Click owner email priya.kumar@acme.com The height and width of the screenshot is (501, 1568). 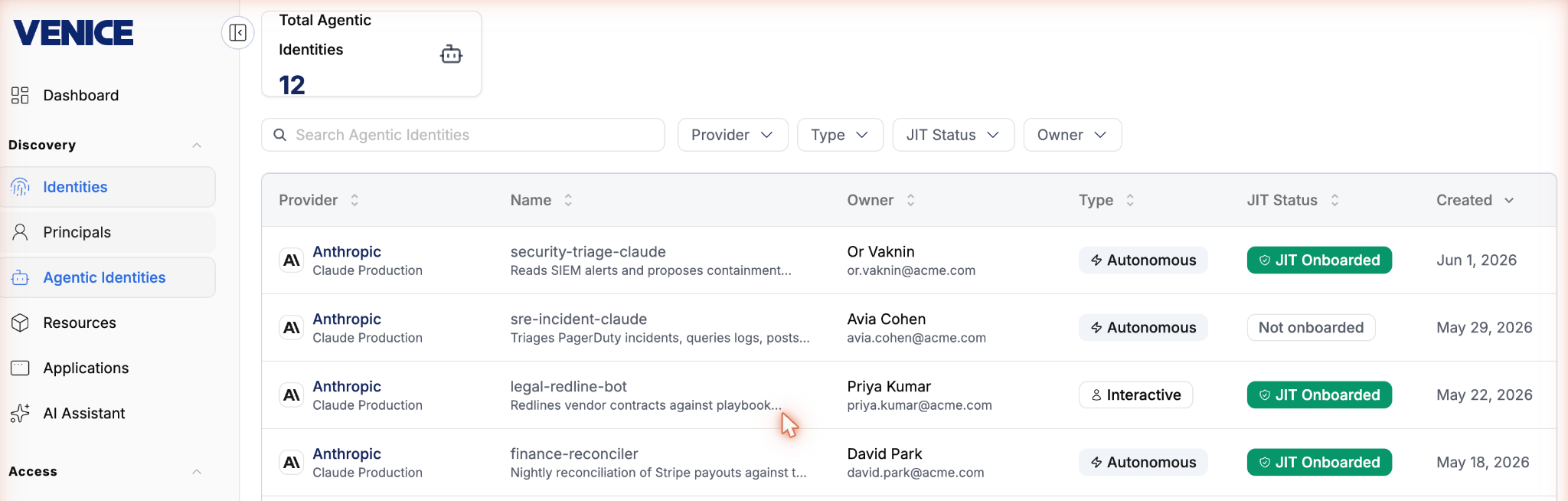(x=920, y=405)
